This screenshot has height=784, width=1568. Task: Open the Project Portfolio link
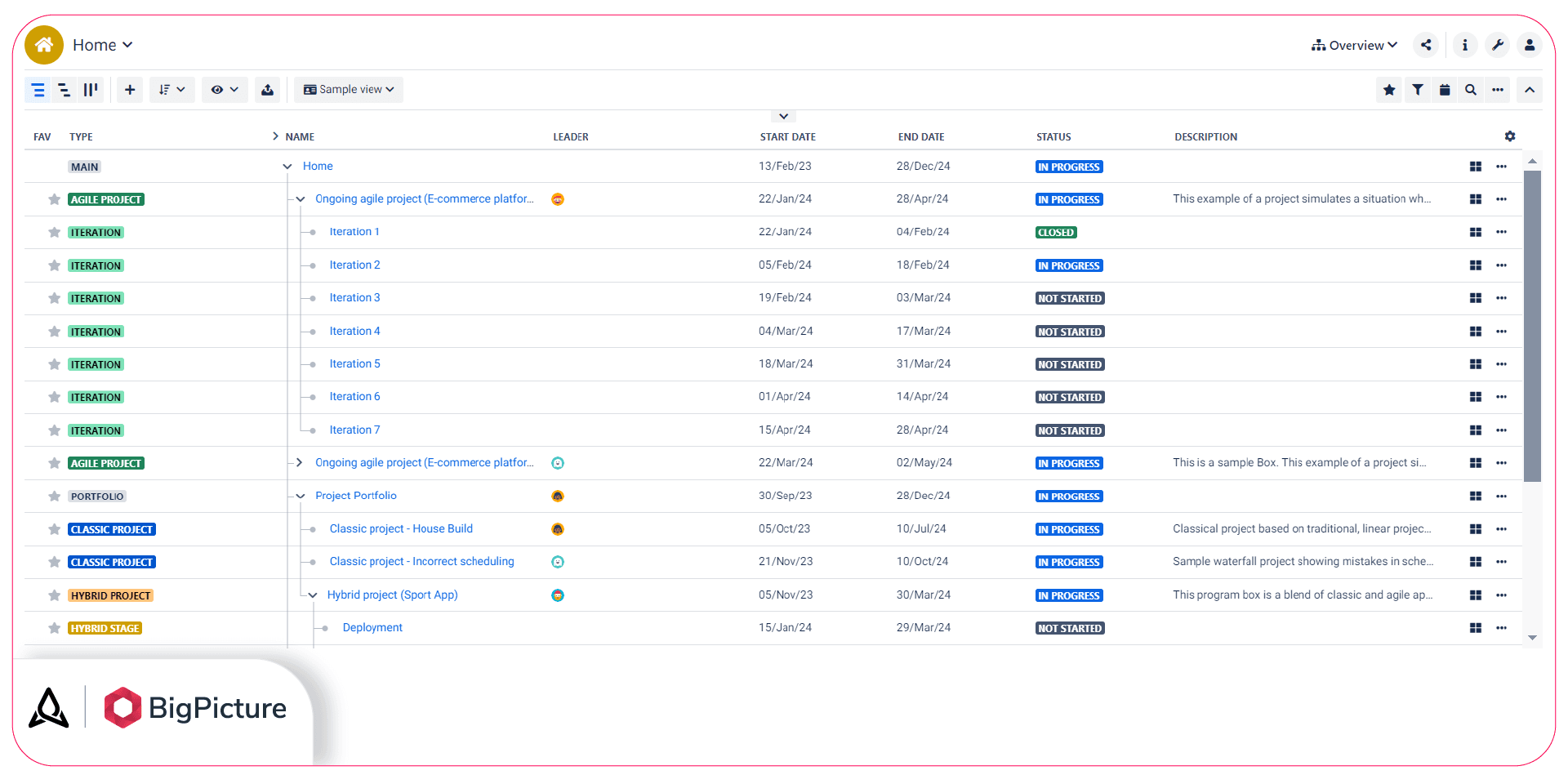(x=356, y=496)
